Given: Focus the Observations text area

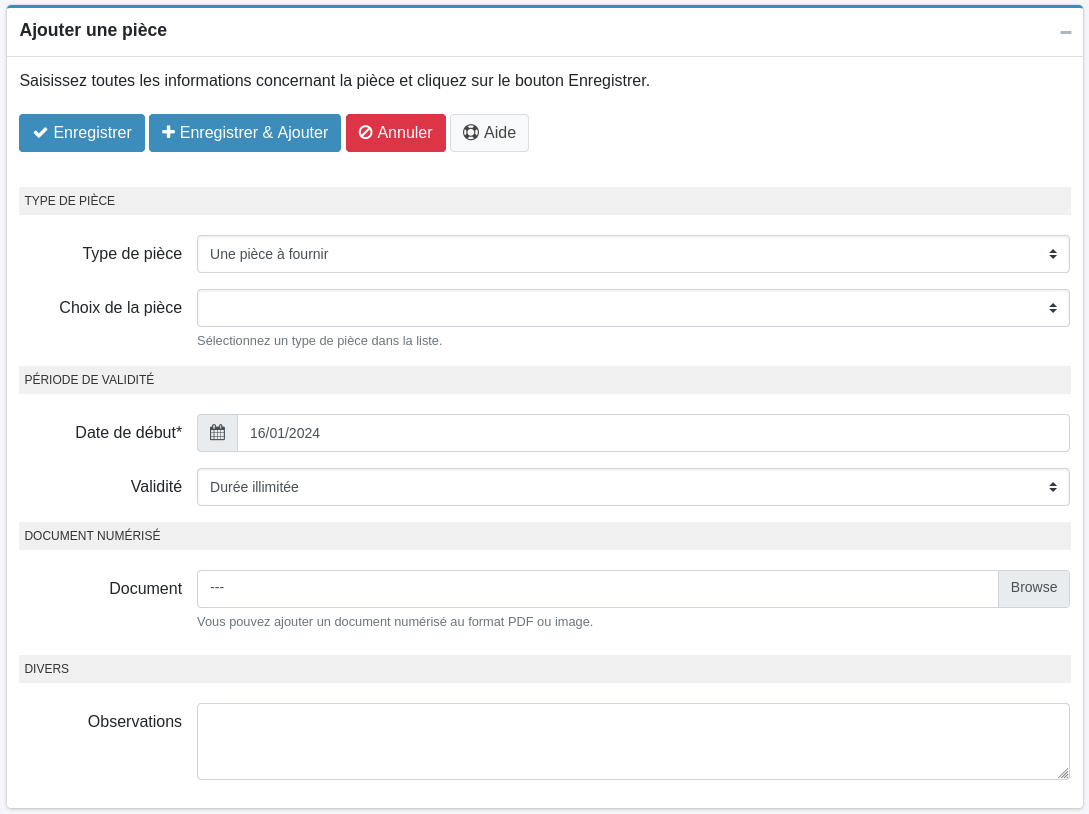Looking at the screenshot, I should tap(632, 741).
